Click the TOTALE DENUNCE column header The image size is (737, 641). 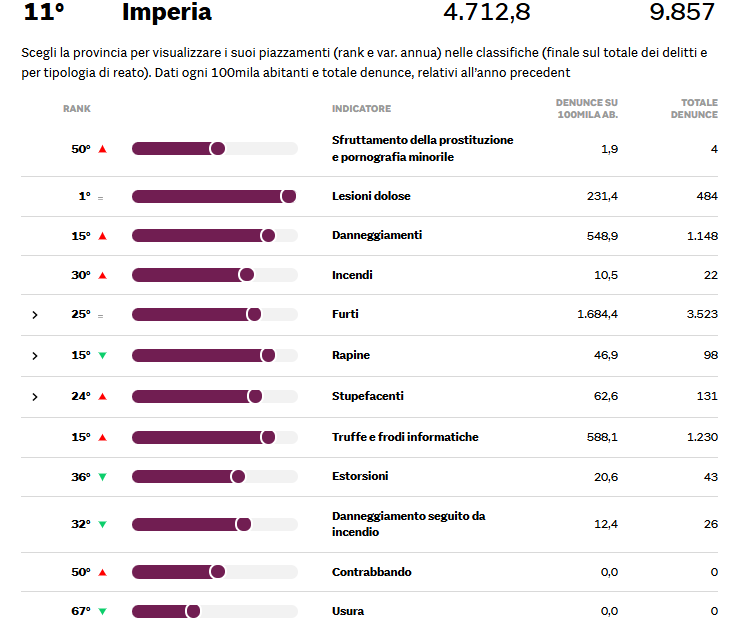coord(699,108)
